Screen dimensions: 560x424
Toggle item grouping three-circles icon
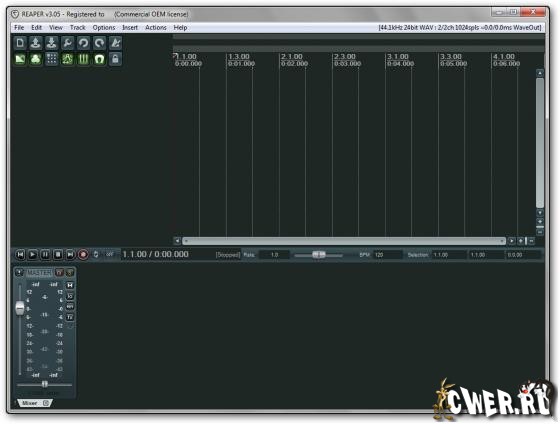(35, 59)
